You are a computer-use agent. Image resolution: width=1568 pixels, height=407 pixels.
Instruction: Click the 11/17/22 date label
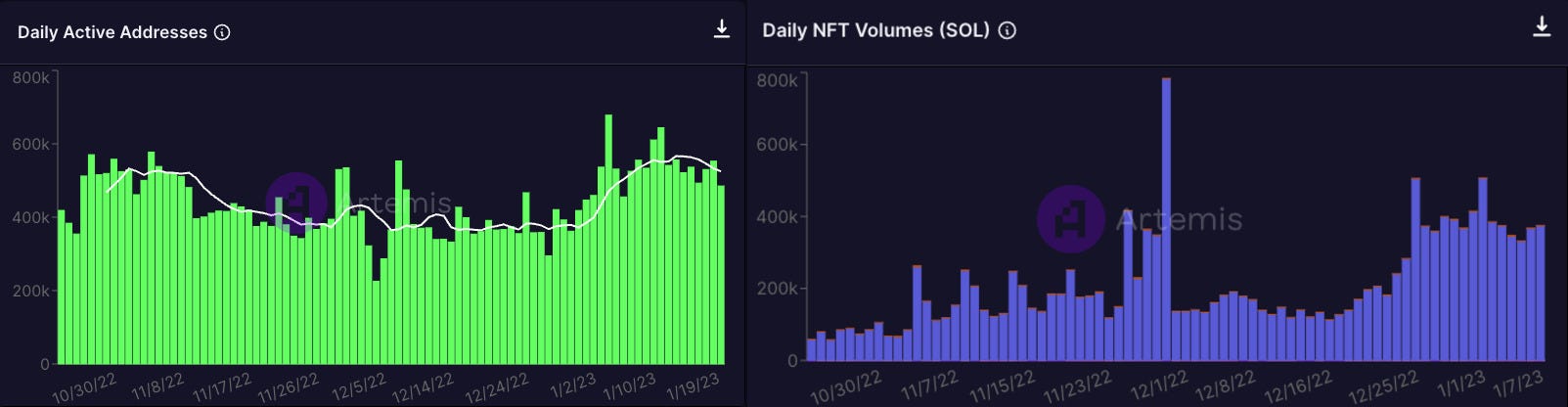point(223,387)
